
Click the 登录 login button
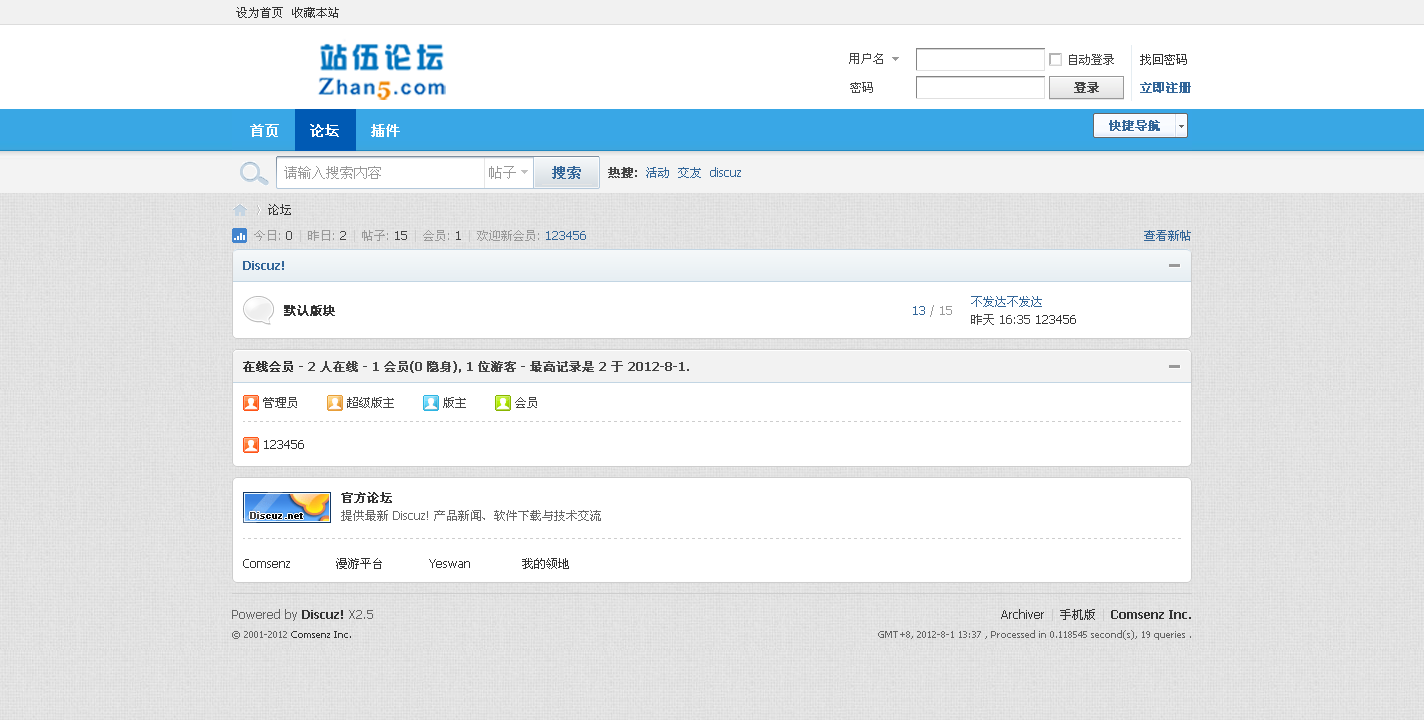1086,87
